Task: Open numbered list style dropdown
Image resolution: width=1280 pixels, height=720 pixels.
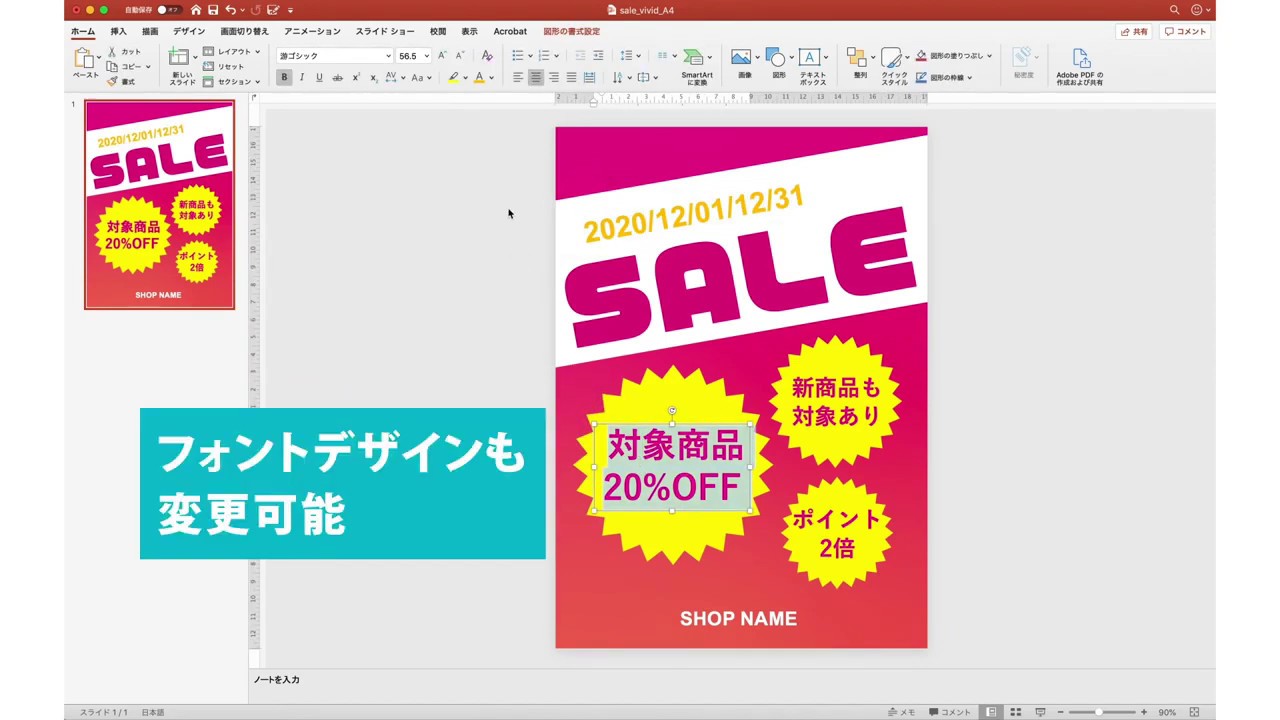Action: (558, 56)
